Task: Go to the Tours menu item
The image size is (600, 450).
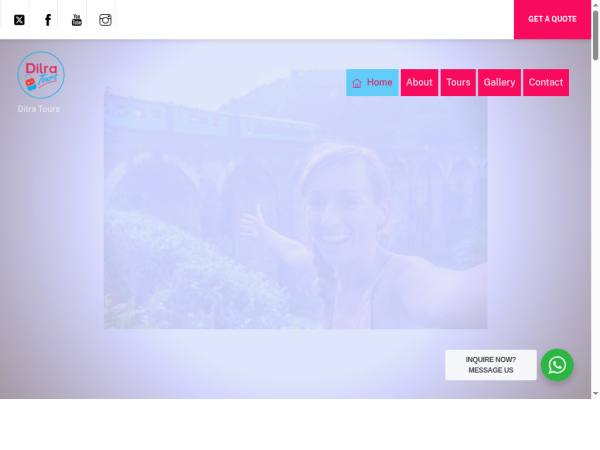Action: point(458,83)
